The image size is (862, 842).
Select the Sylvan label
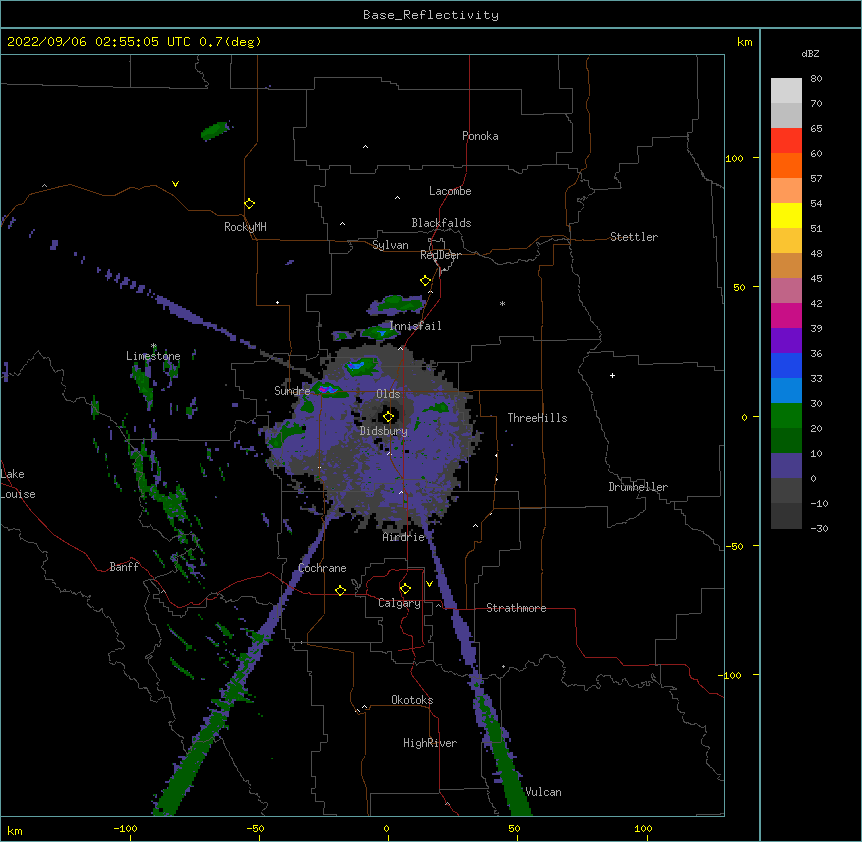390,245
